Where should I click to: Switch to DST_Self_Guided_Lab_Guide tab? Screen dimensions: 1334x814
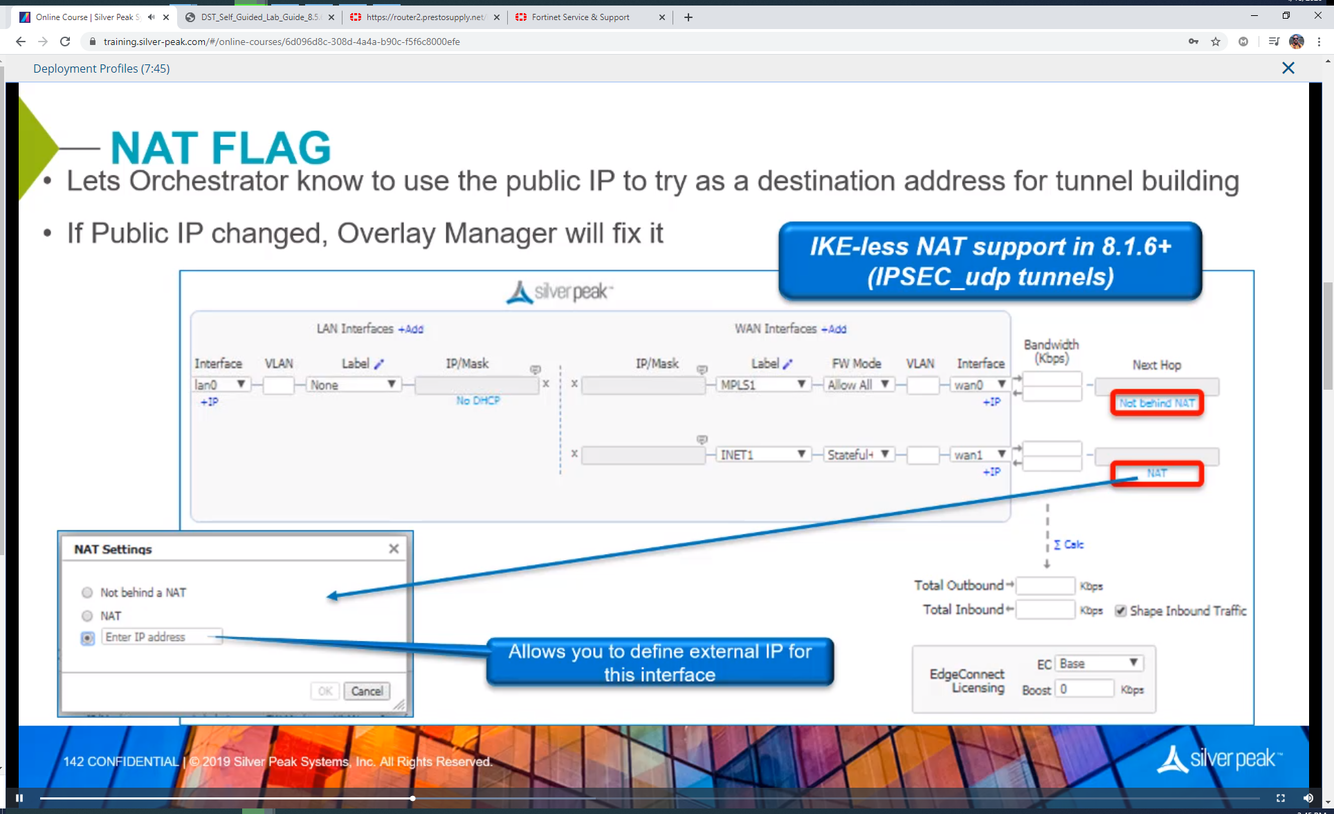[x=260, y=17]
